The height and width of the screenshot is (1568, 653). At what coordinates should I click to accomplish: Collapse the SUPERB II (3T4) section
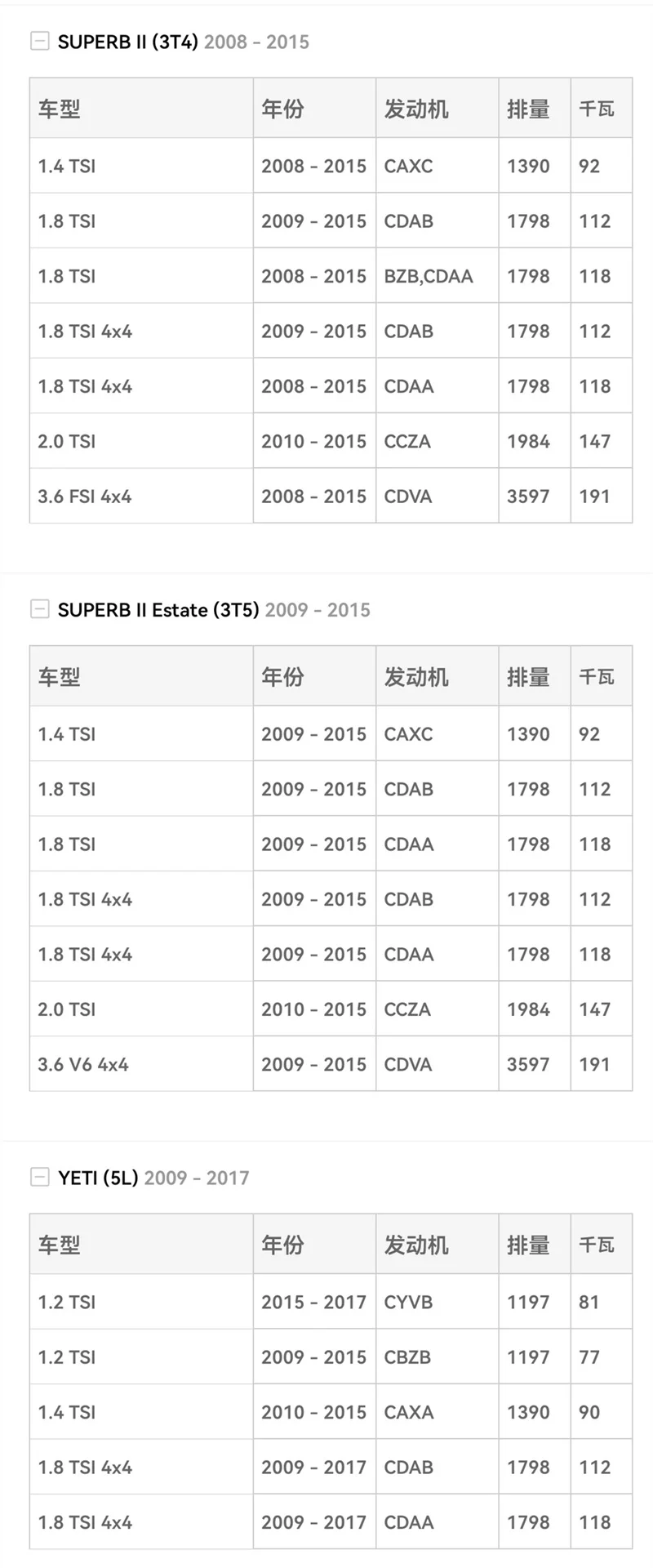point(39,41)
